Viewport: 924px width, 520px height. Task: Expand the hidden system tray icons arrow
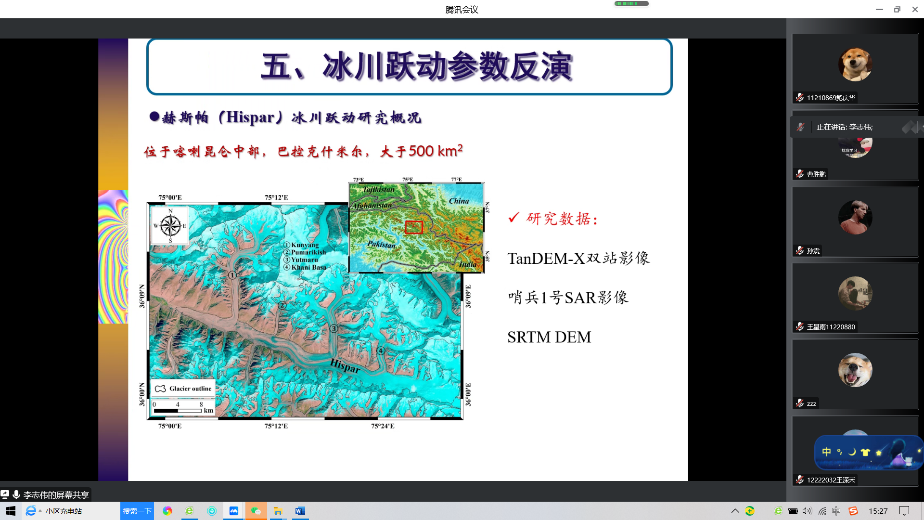[737, 511]
